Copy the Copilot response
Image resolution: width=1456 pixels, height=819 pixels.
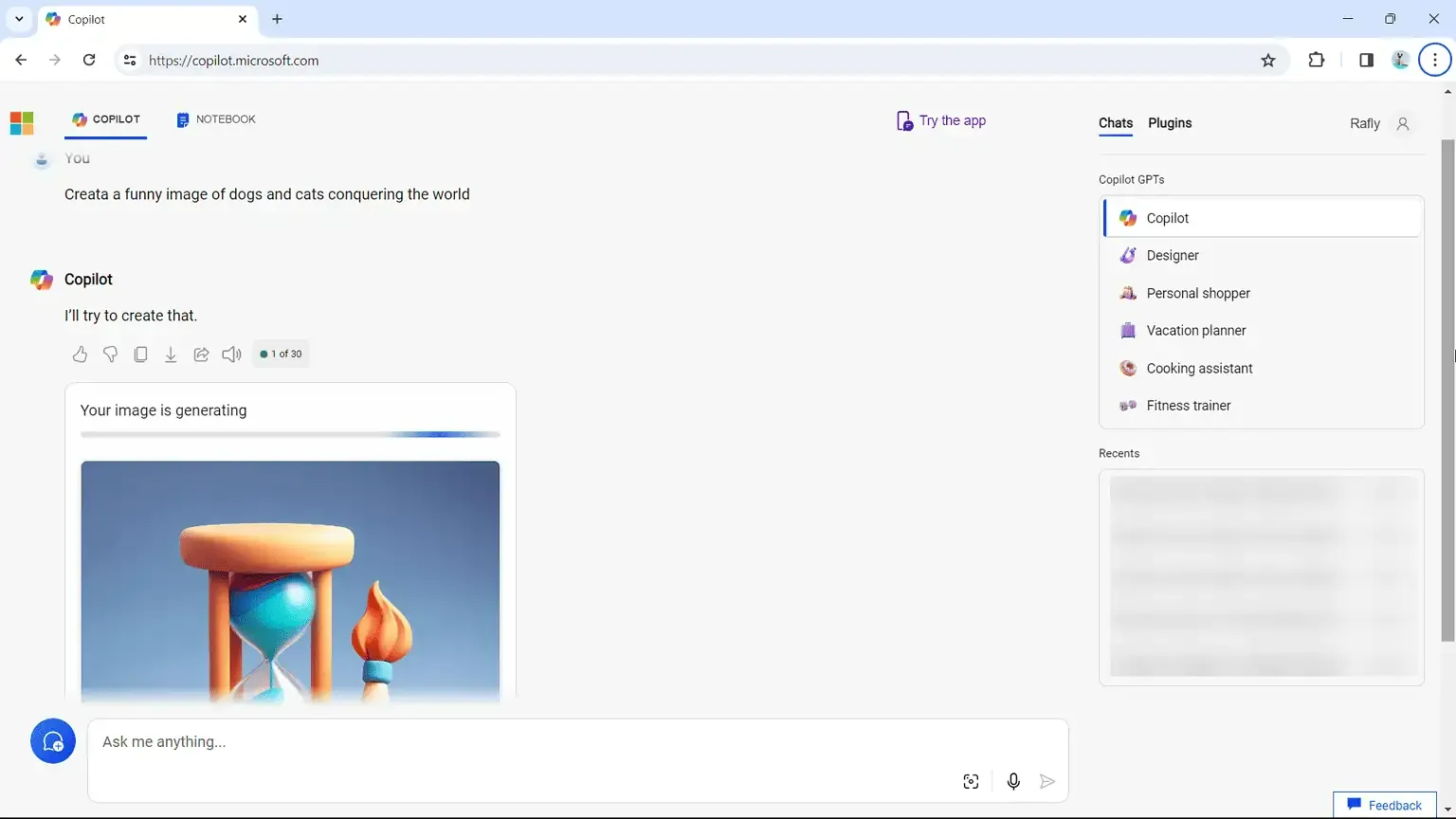(x=140, y=355)
